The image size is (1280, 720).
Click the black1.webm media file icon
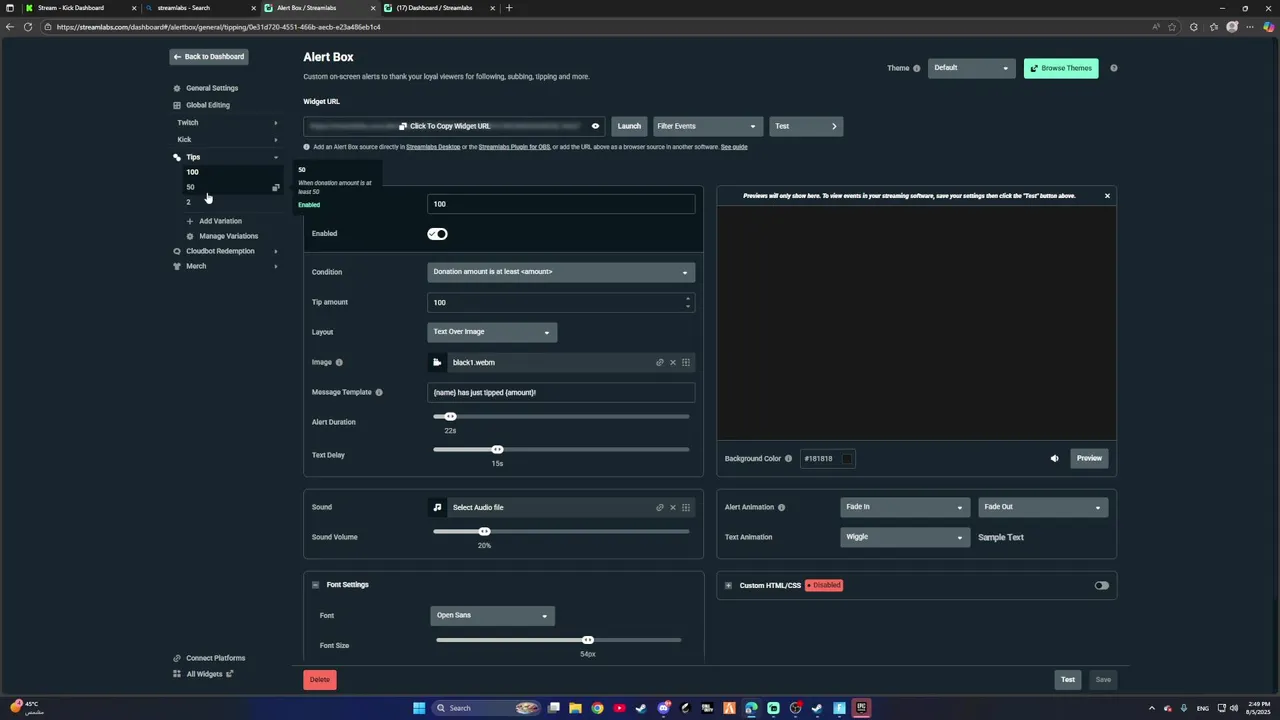437,362
